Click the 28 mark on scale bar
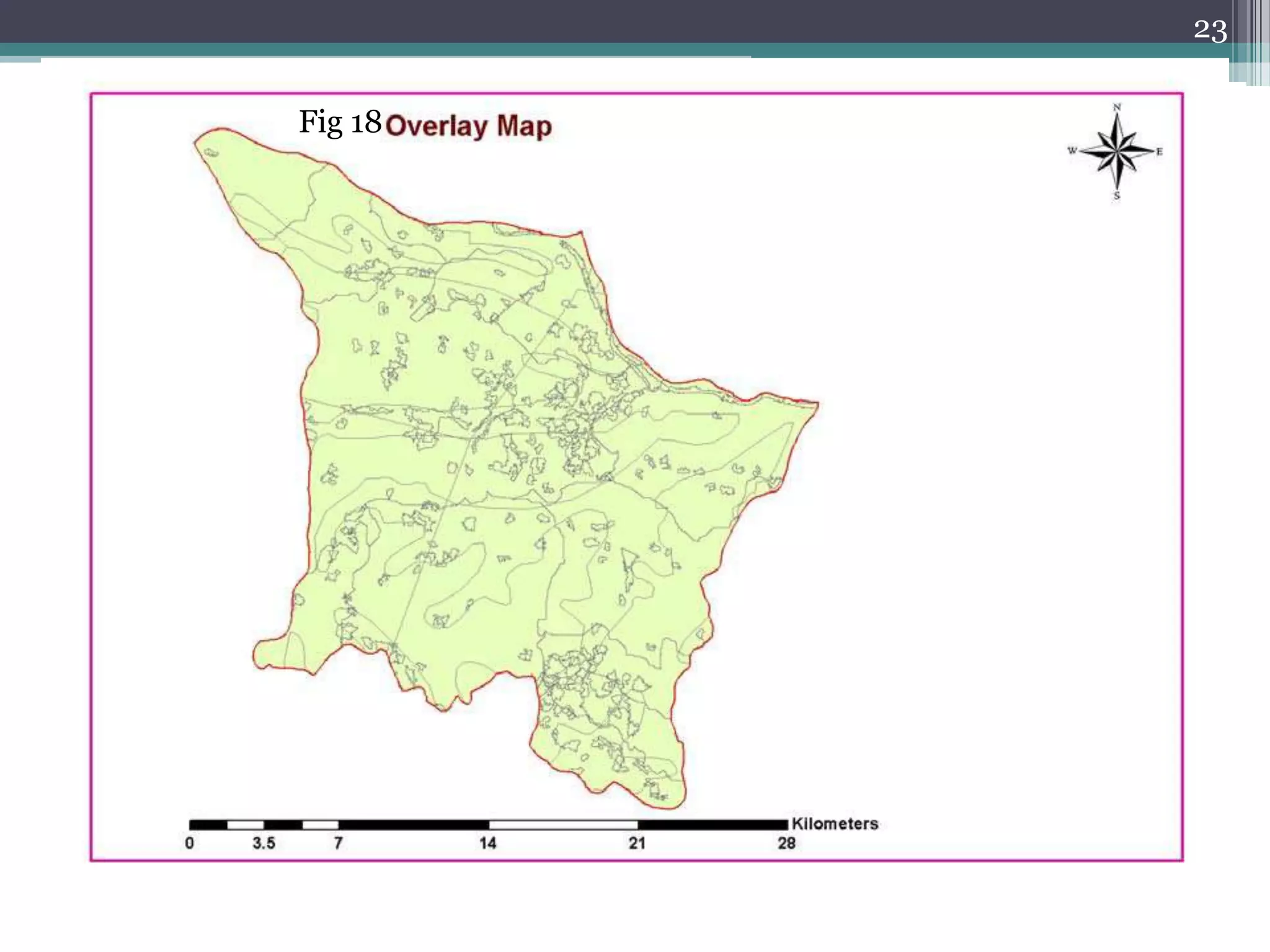 tap(786, 843)
